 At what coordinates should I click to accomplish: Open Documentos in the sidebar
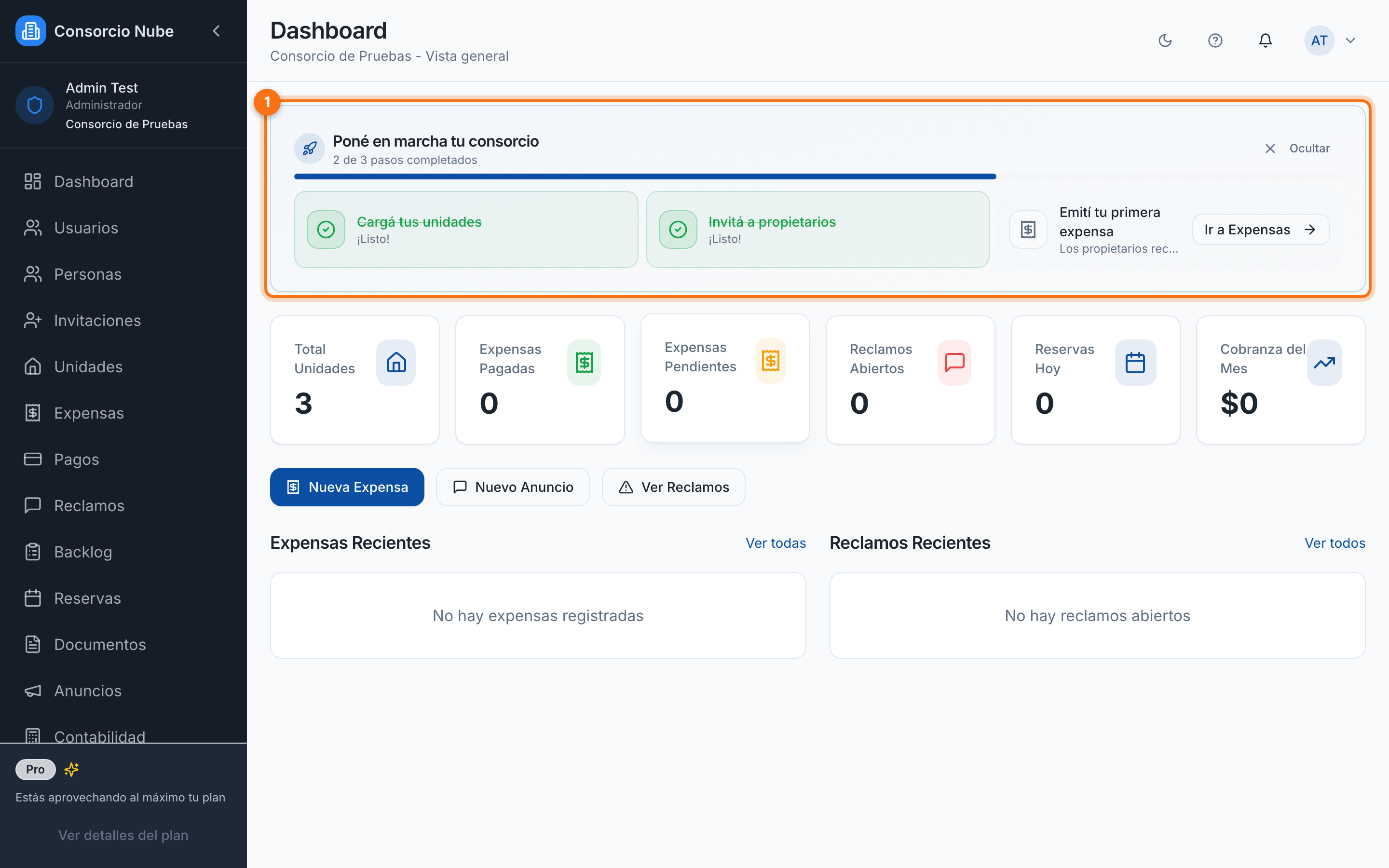tap(123, 645)
